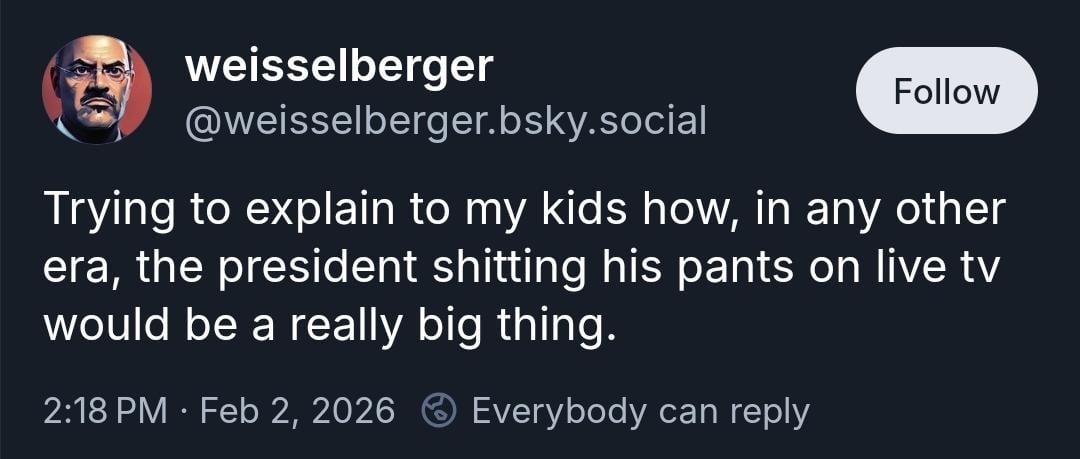Click the word "president" in the post
The height and width of the screenshot is (459, 1080).
(x=306, y=269)
